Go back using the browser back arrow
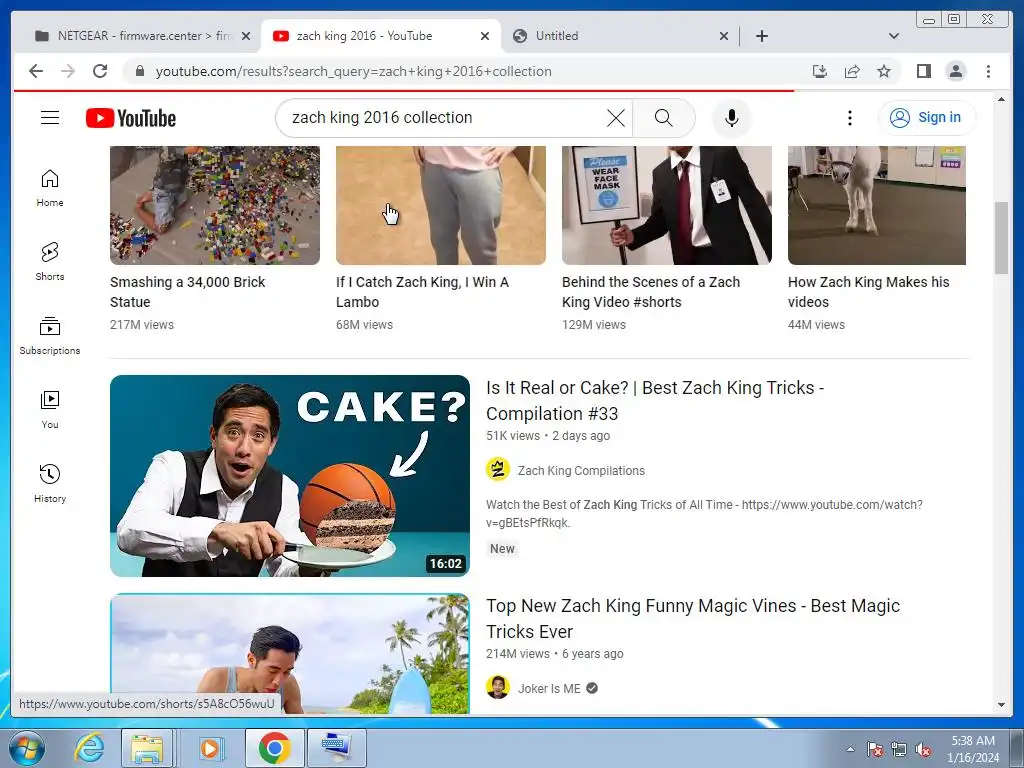The width and height of the screenshot is (1024, 768). pos(36,71)
